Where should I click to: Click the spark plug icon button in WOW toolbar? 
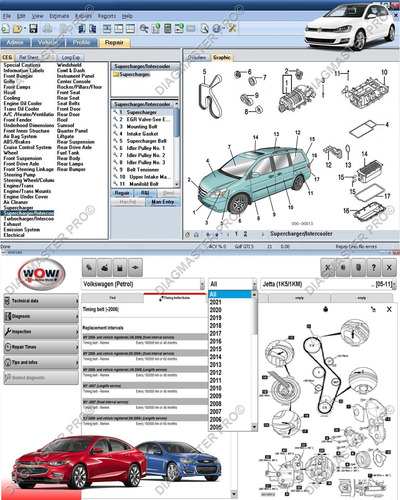click(x=89, y=267)
